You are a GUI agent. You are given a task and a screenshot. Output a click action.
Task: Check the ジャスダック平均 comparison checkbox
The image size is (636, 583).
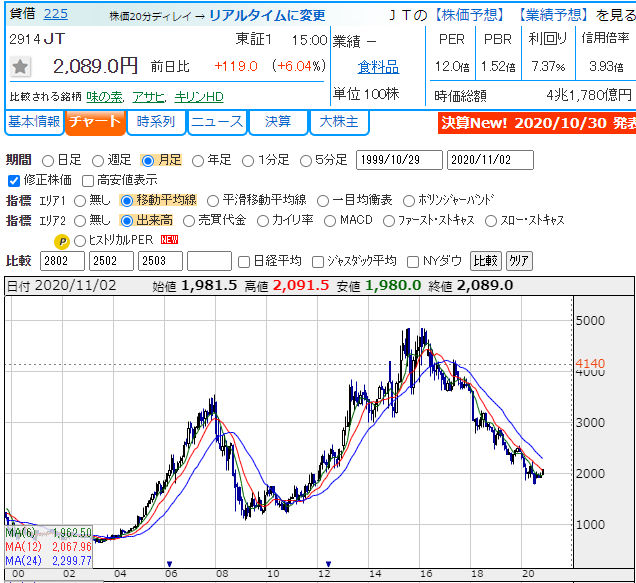(x=318, y=262)
